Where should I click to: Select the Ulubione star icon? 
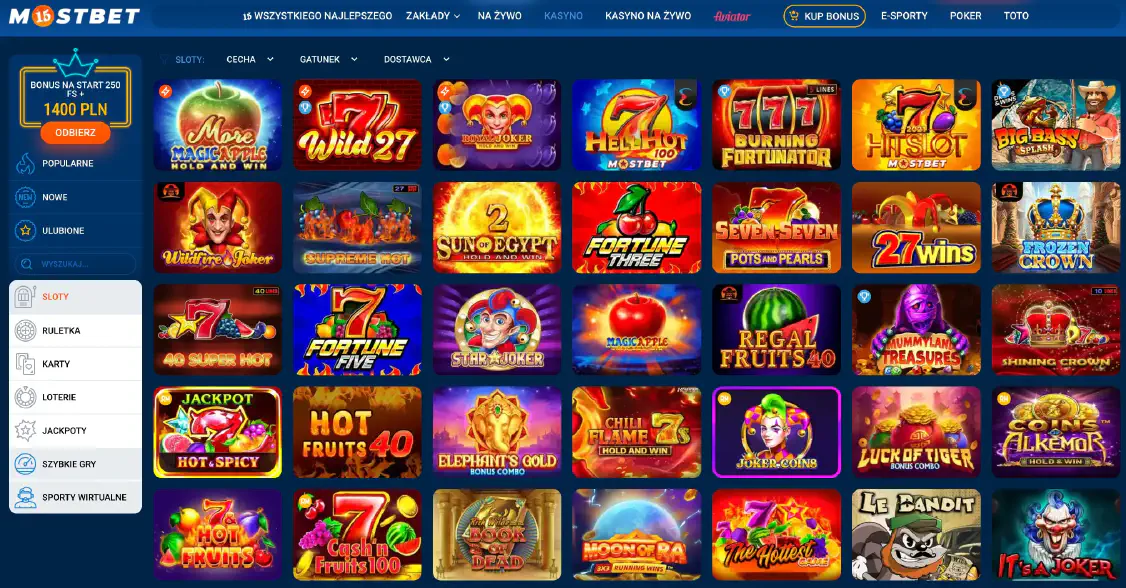(25, 230)
